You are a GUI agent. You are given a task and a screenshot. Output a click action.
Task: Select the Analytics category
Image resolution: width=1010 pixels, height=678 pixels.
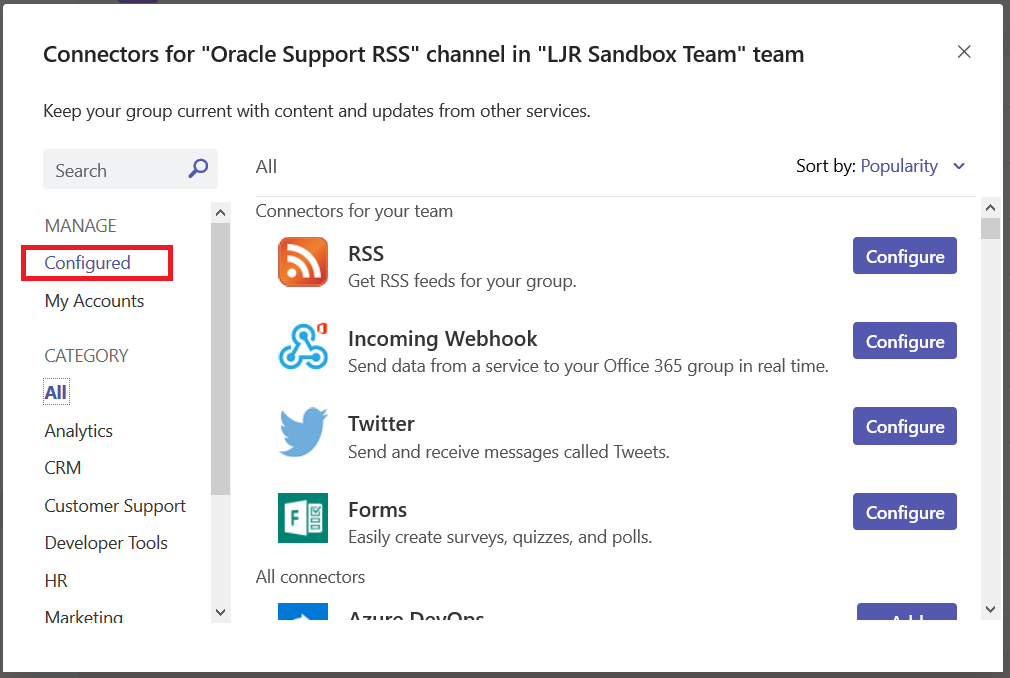pyautogui.click(x=79, y=431)
